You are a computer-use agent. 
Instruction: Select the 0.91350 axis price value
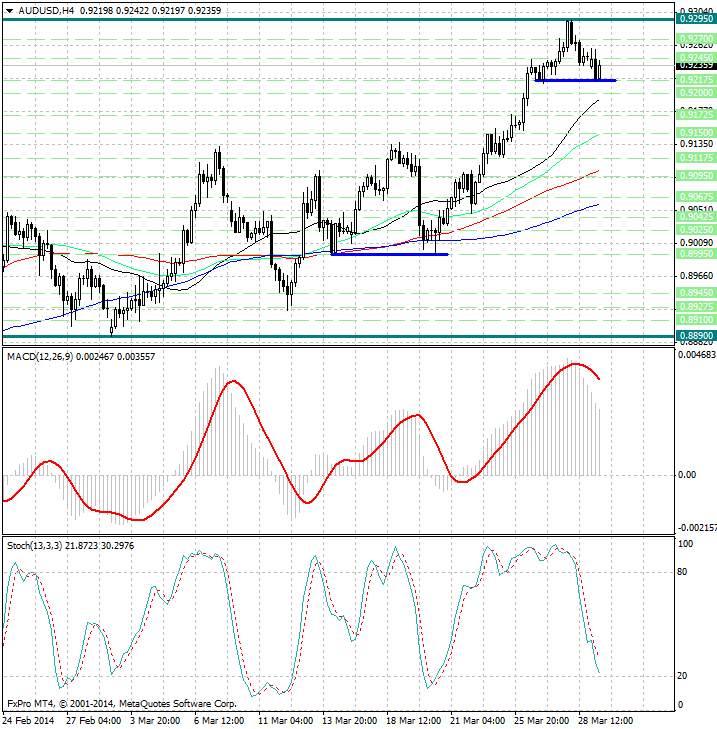click(696, 144)
